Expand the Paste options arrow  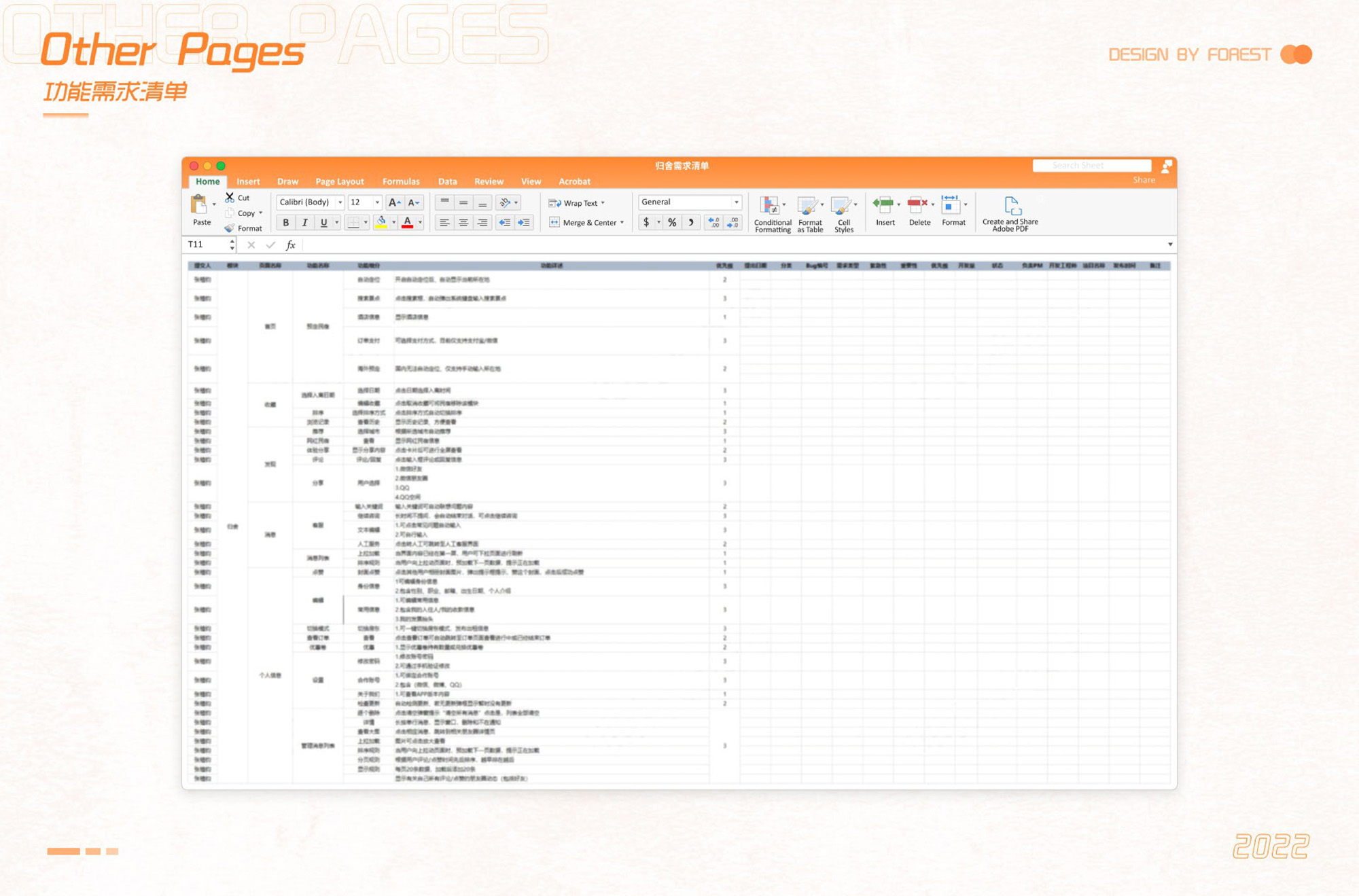pyautogui.click(x=214, y=204)
